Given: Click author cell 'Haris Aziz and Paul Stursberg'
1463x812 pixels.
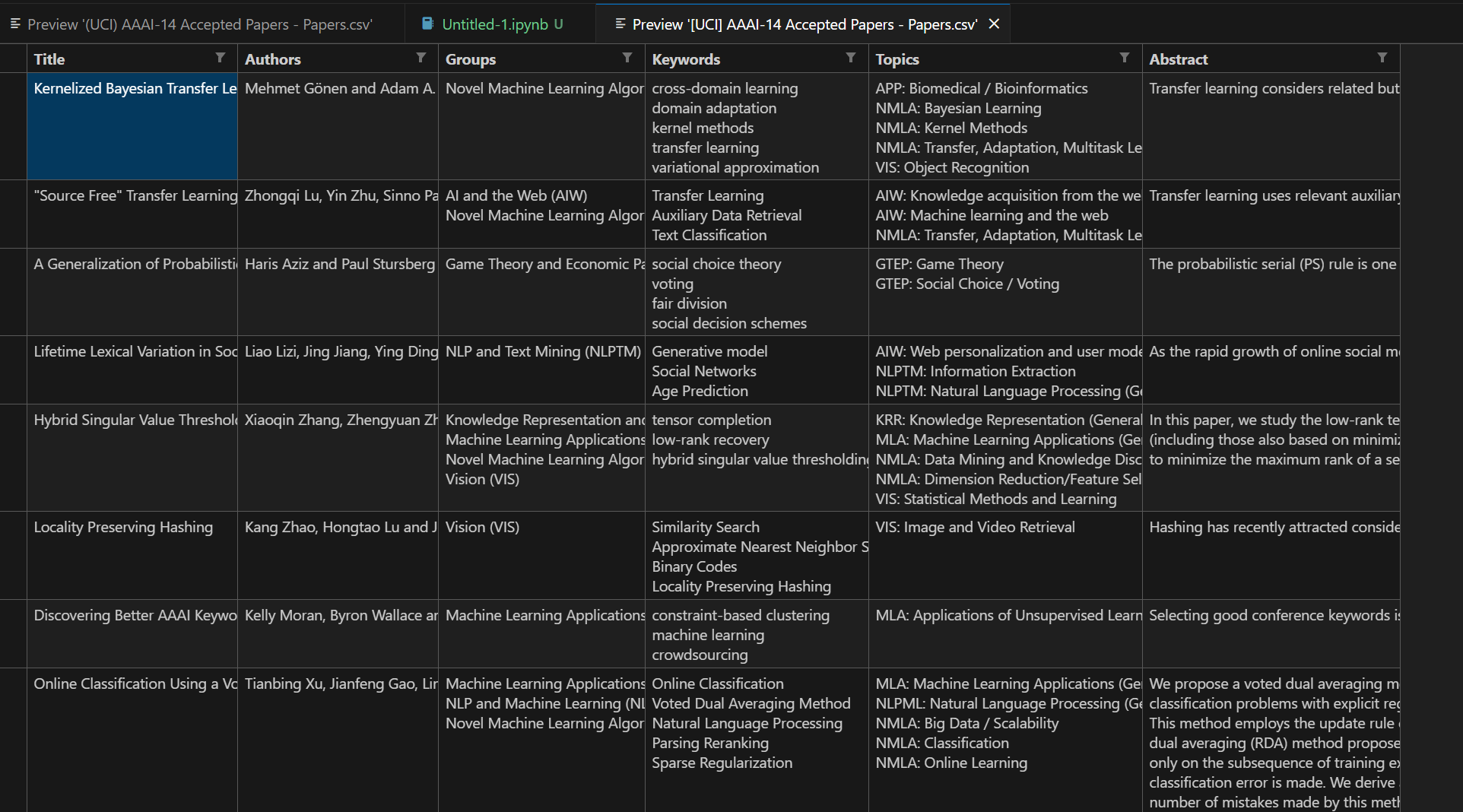Looking at the screenshot, I should [338, 292].
